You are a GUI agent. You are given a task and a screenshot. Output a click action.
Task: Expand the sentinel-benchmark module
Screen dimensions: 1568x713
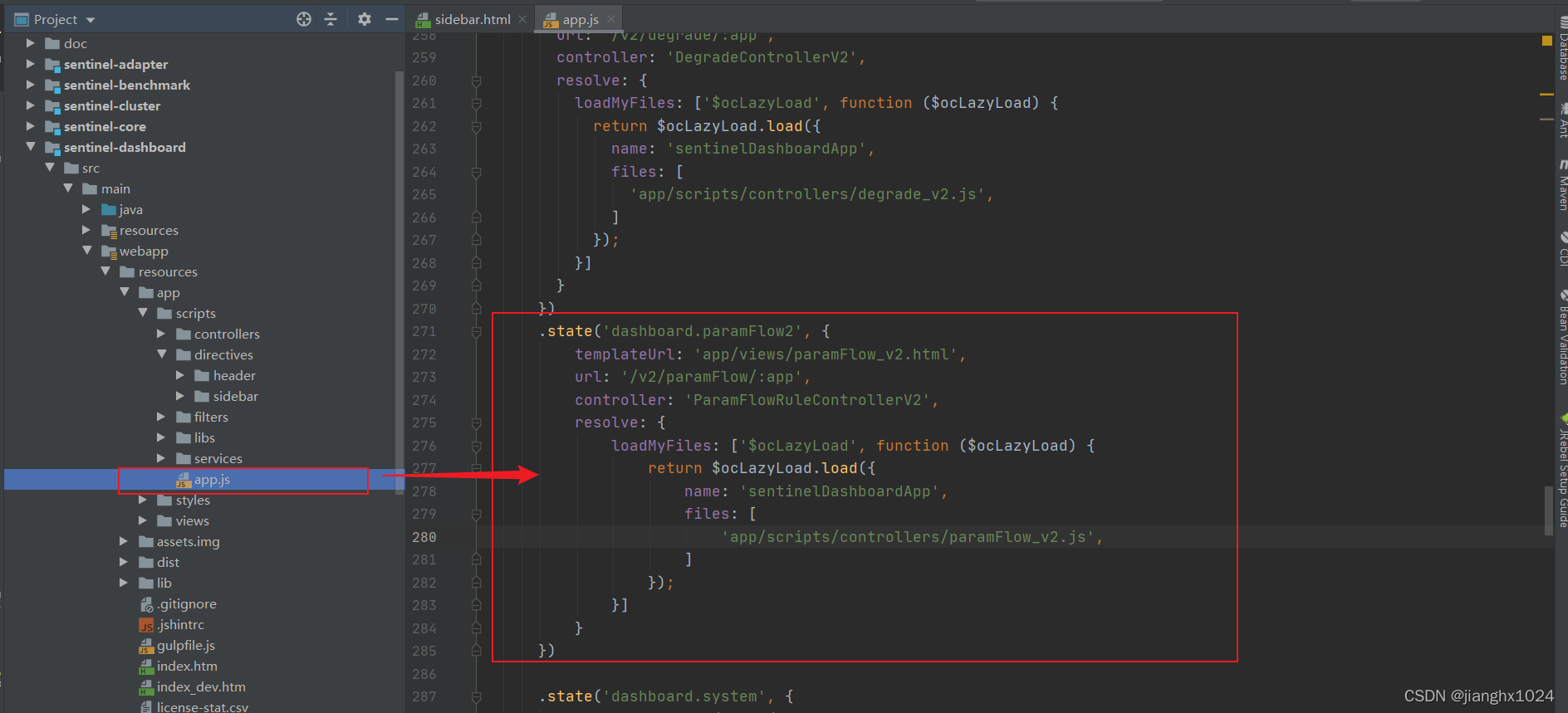(30, 85)
